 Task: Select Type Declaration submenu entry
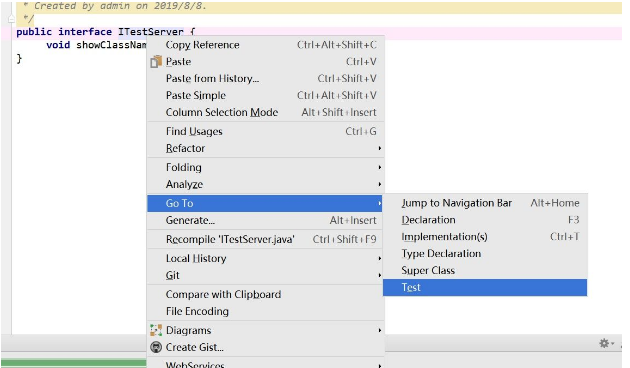coord(485,254)
